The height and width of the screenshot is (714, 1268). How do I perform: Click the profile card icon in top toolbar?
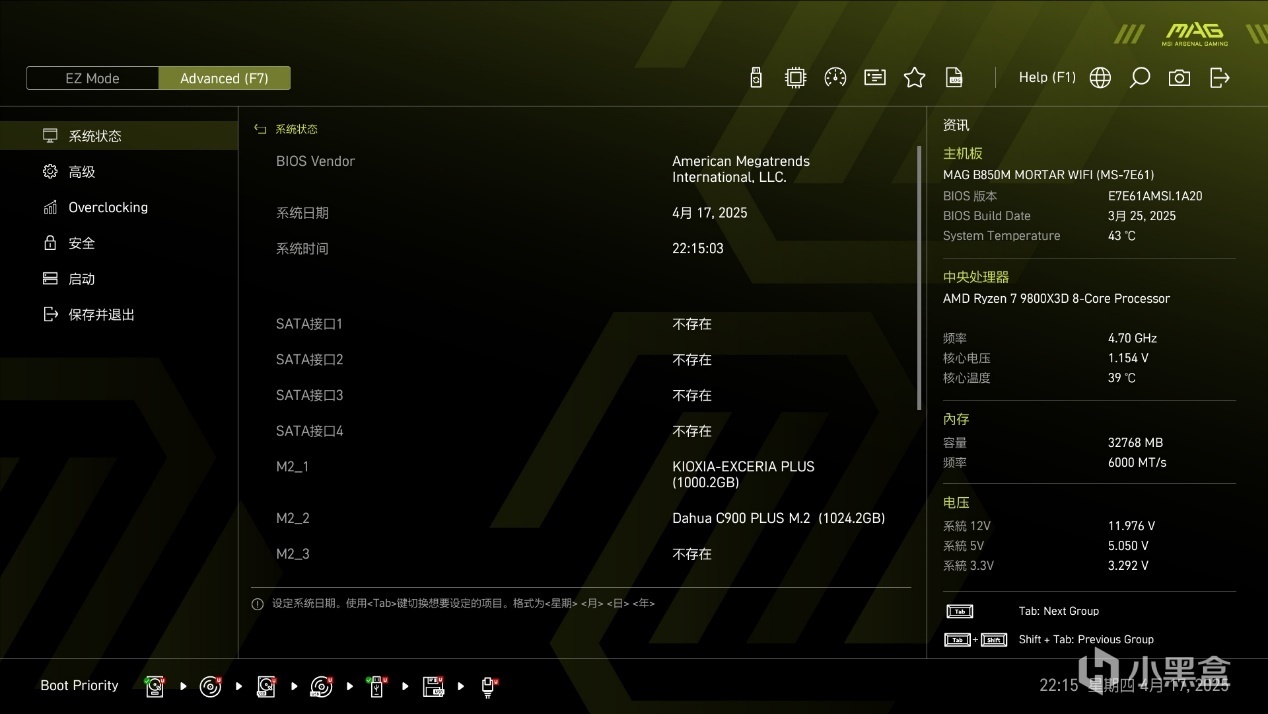[875, 77]
